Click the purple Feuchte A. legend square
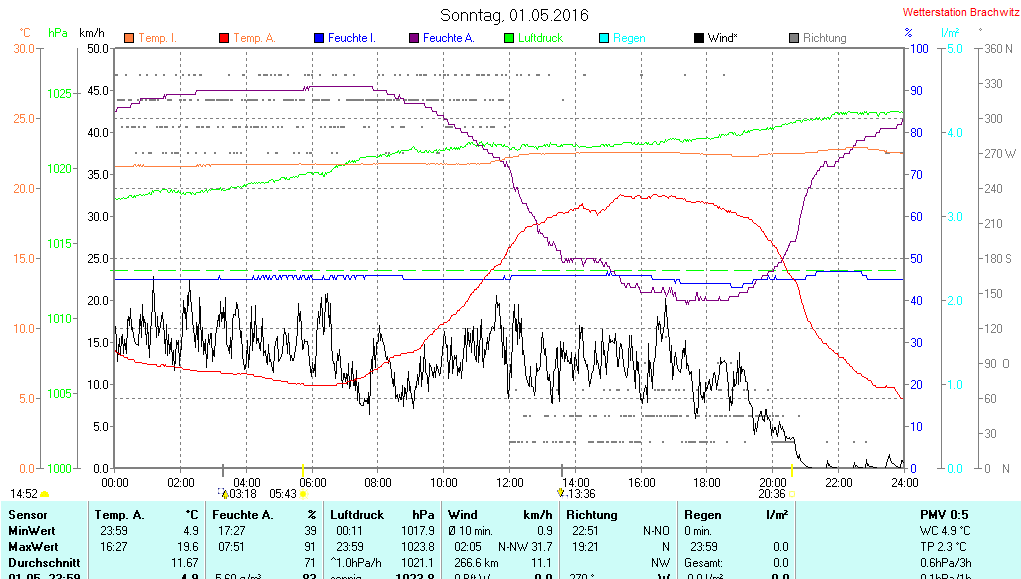 pyautogui.click(x=414, y=38)
